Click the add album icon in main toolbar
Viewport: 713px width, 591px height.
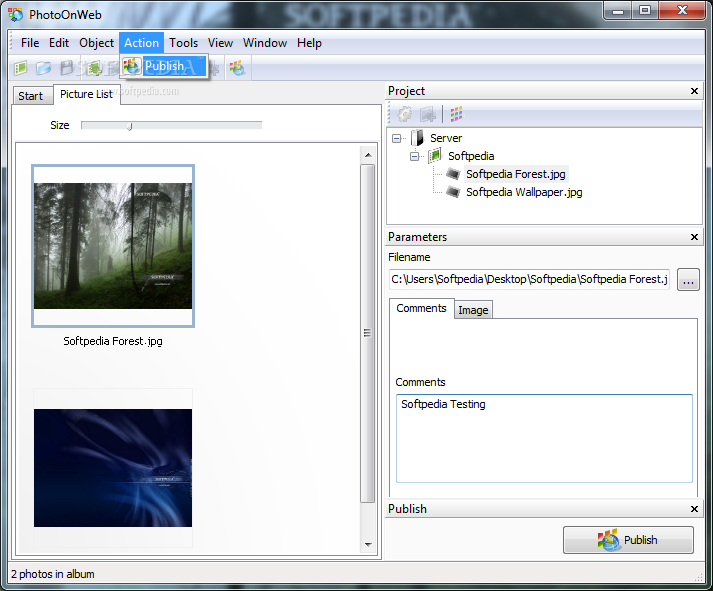click(94, 68)
